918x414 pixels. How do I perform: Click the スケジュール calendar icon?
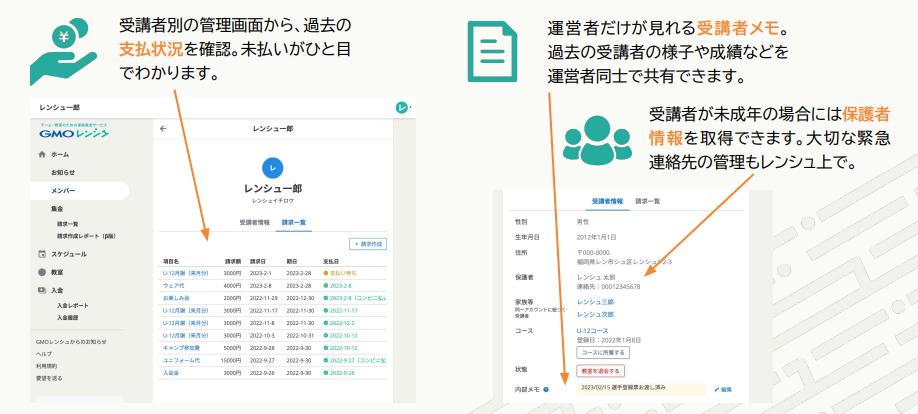pos(42,254)
